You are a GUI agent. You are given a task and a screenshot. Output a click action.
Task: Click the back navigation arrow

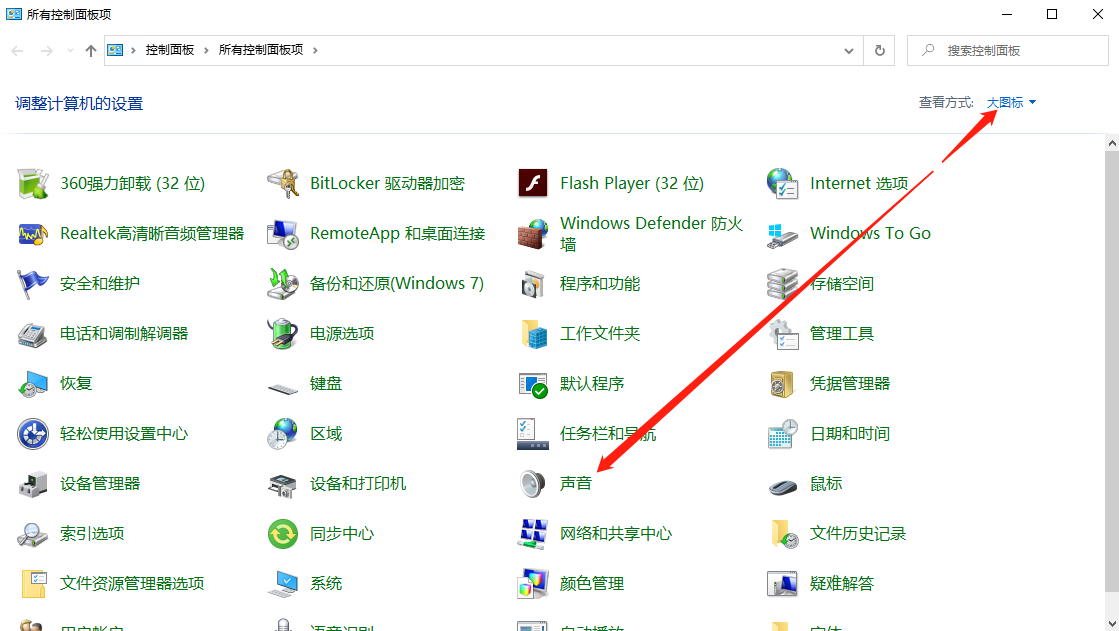point(16,49)
